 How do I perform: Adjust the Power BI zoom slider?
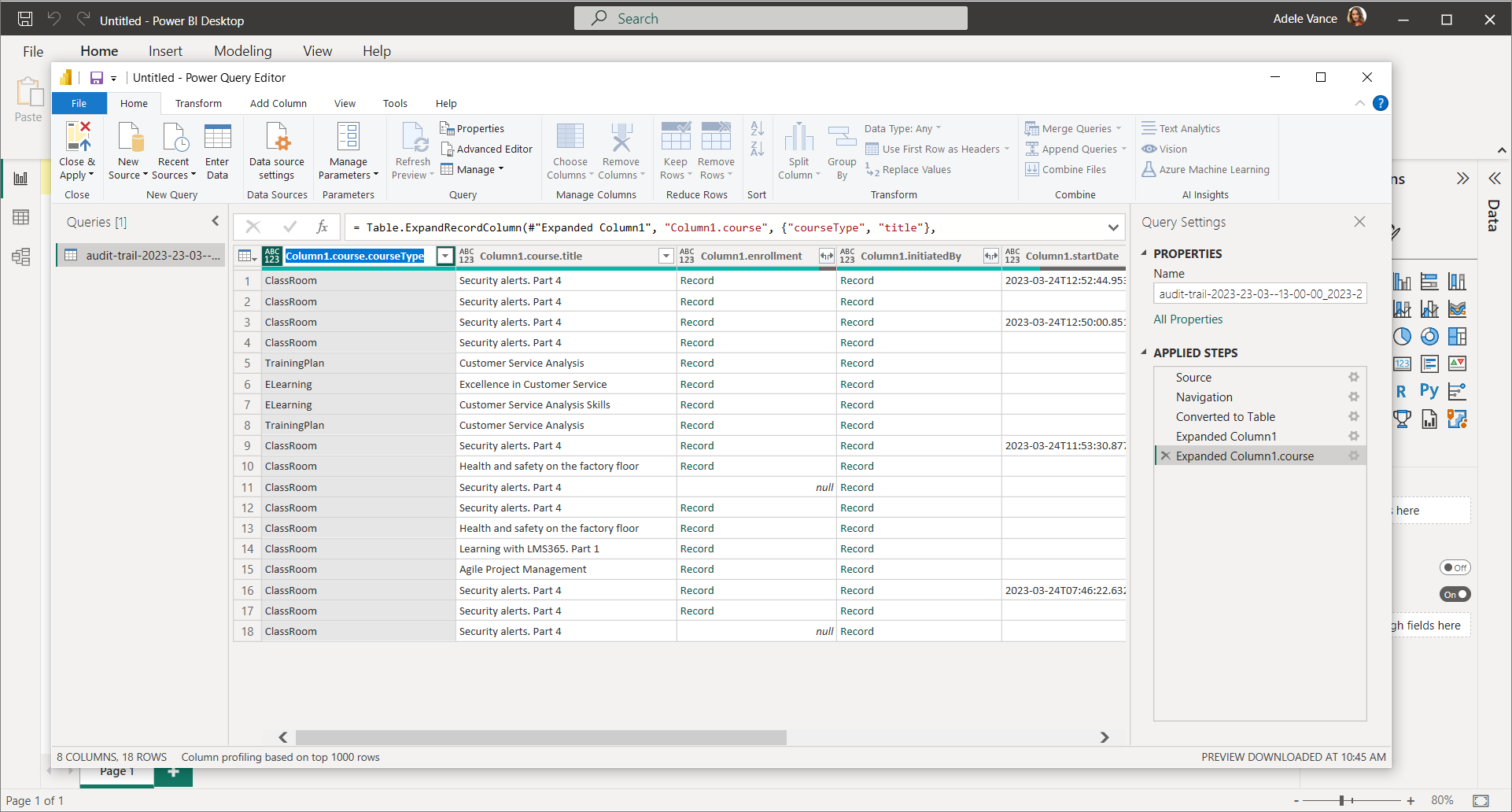click(1342, 800)
